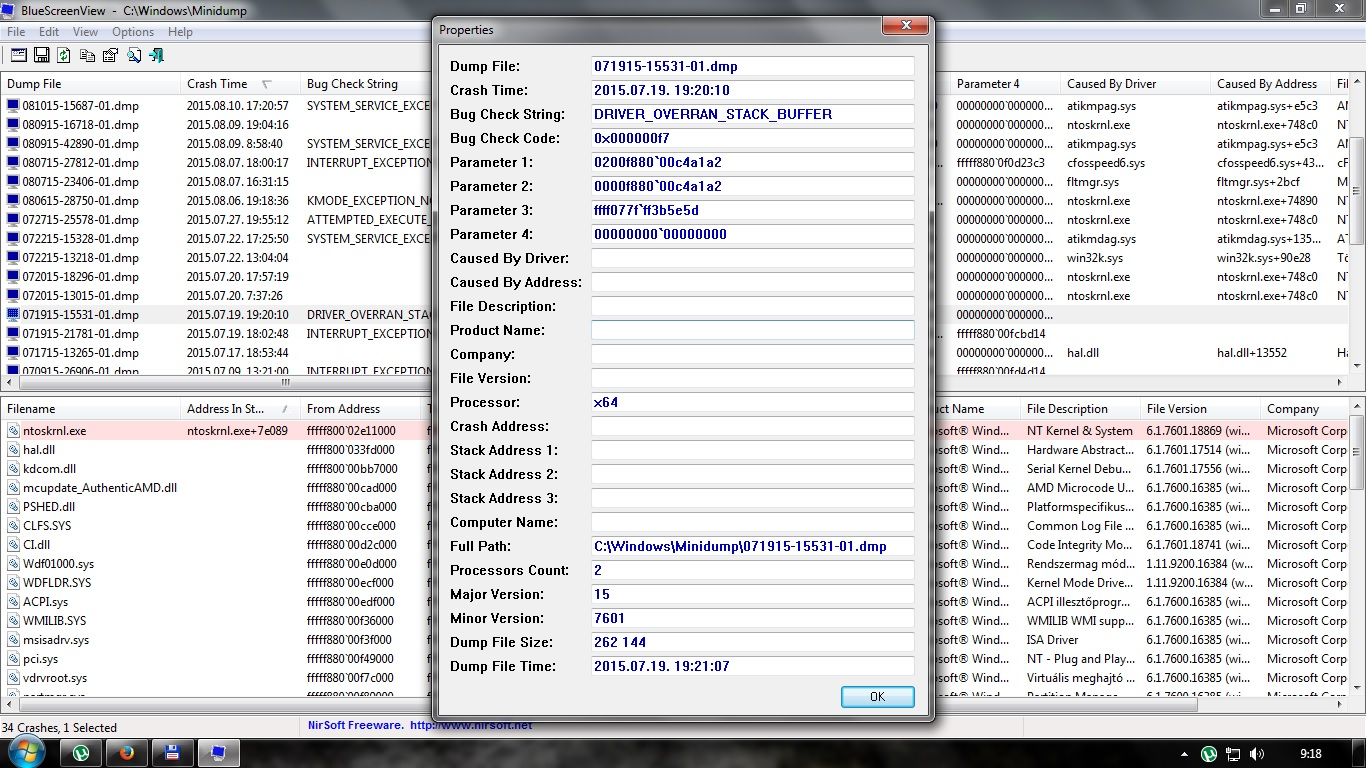Click win32k.sys+90e28 address cell

point(1264,257)
